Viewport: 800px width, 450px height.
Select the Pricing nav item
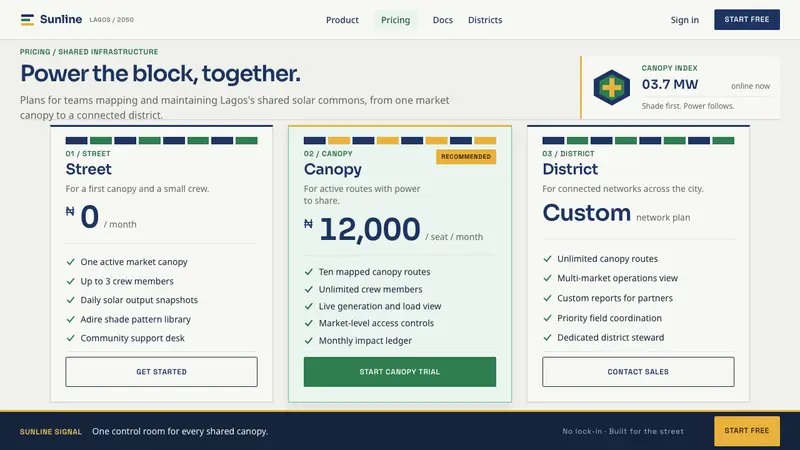pyautogui.click(x=395, y=20)
